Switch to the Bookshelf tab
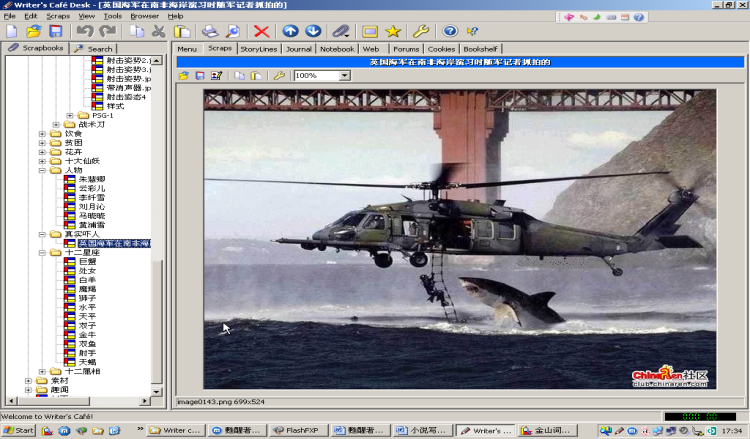Viewport: 750px width, 439px height. click(480, 49)
